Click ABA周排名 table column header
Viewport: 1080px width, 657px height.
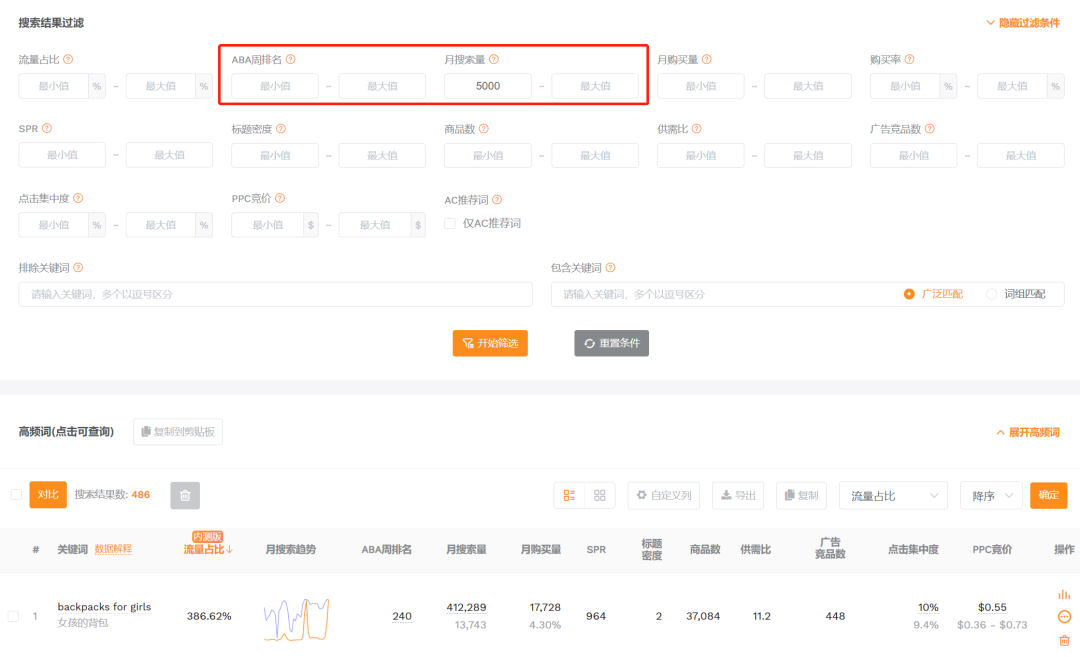(386, 549)
